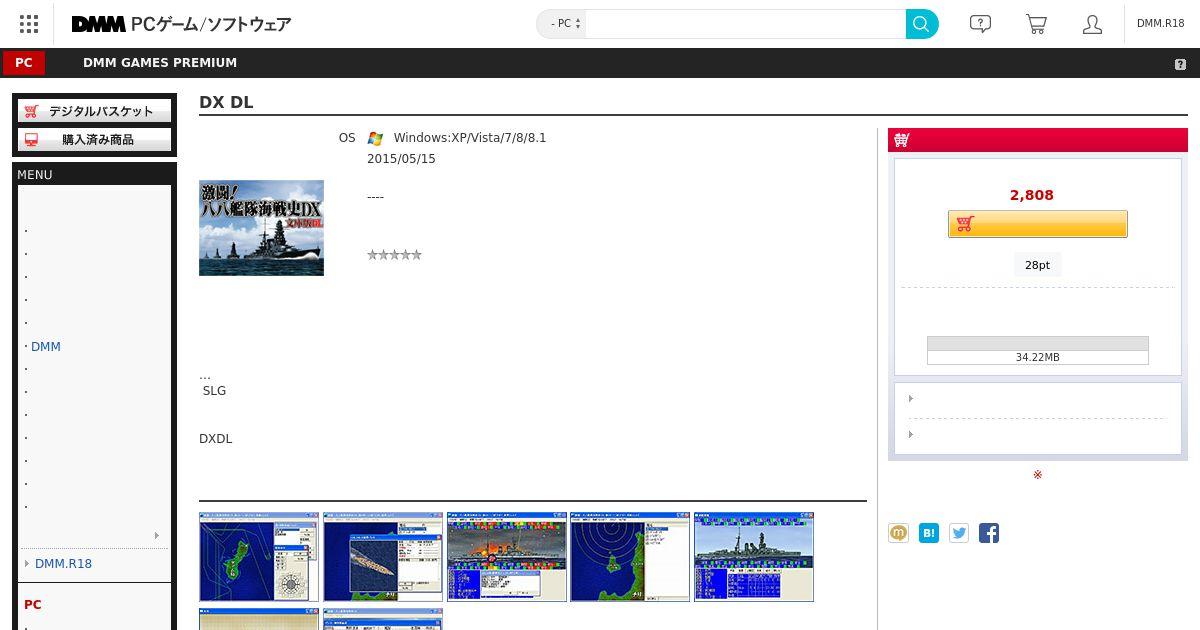The width and height of the screenshot is (1200, 630).
Task: Click the search magnifier button
Action: 922,24
